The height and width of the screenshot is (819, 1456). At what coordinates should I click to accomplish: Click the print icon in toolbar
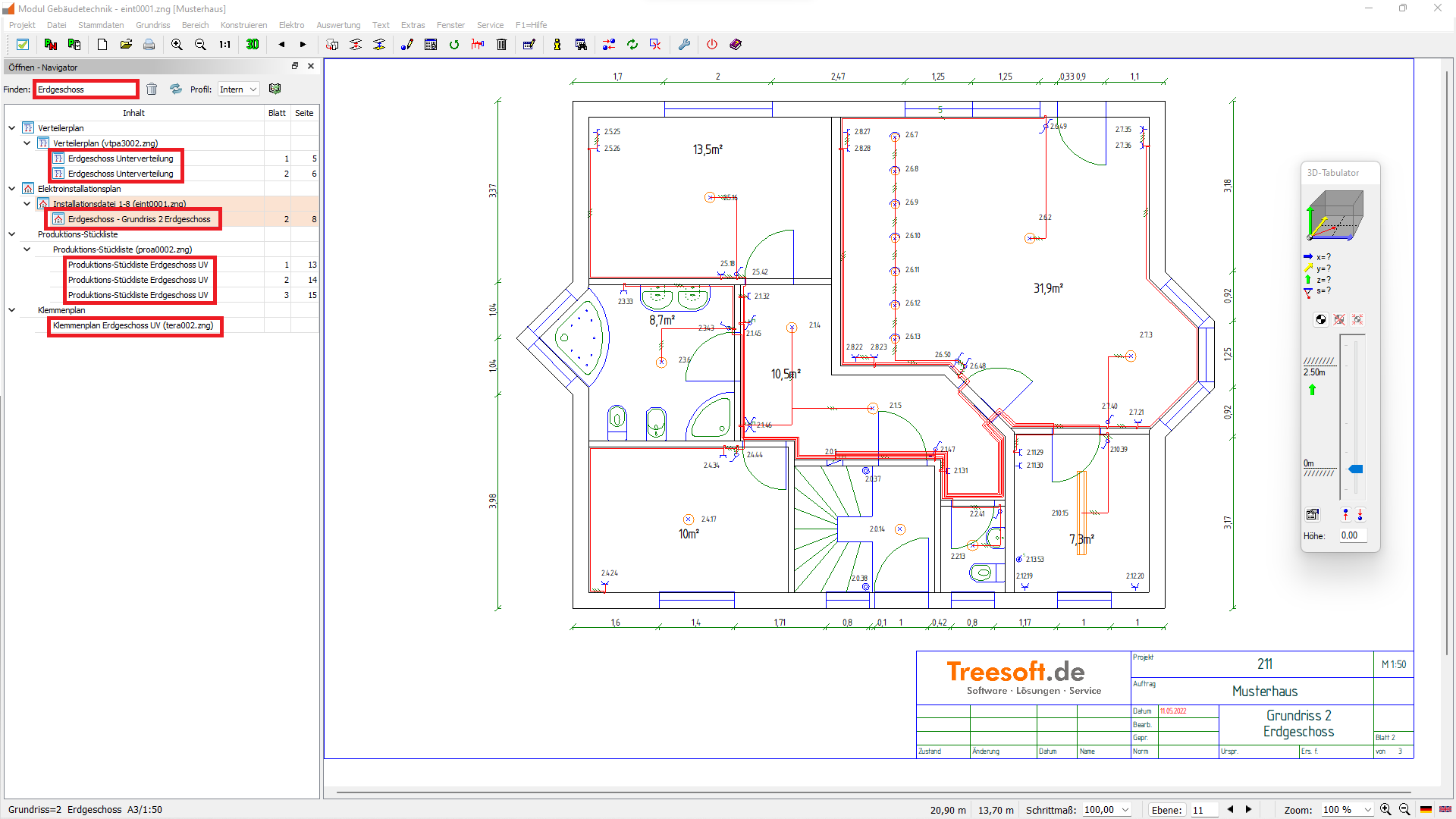149,45
